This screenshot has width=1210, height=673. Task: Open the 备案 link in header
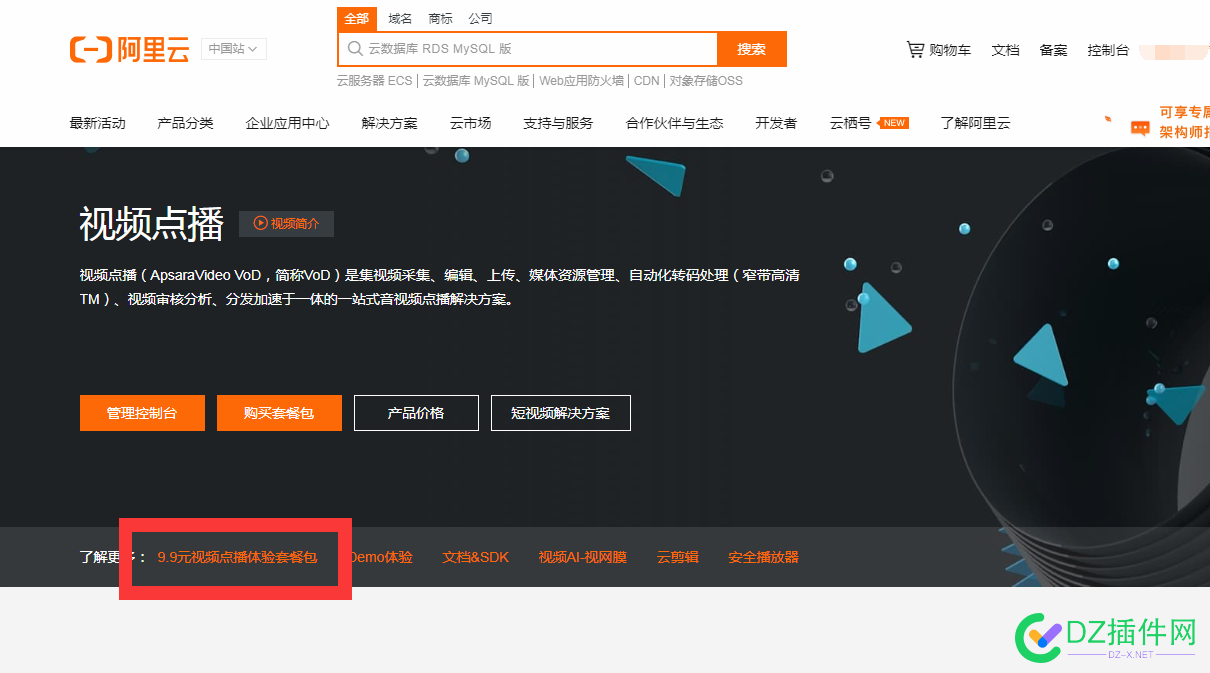click(x=1053, y=50)
